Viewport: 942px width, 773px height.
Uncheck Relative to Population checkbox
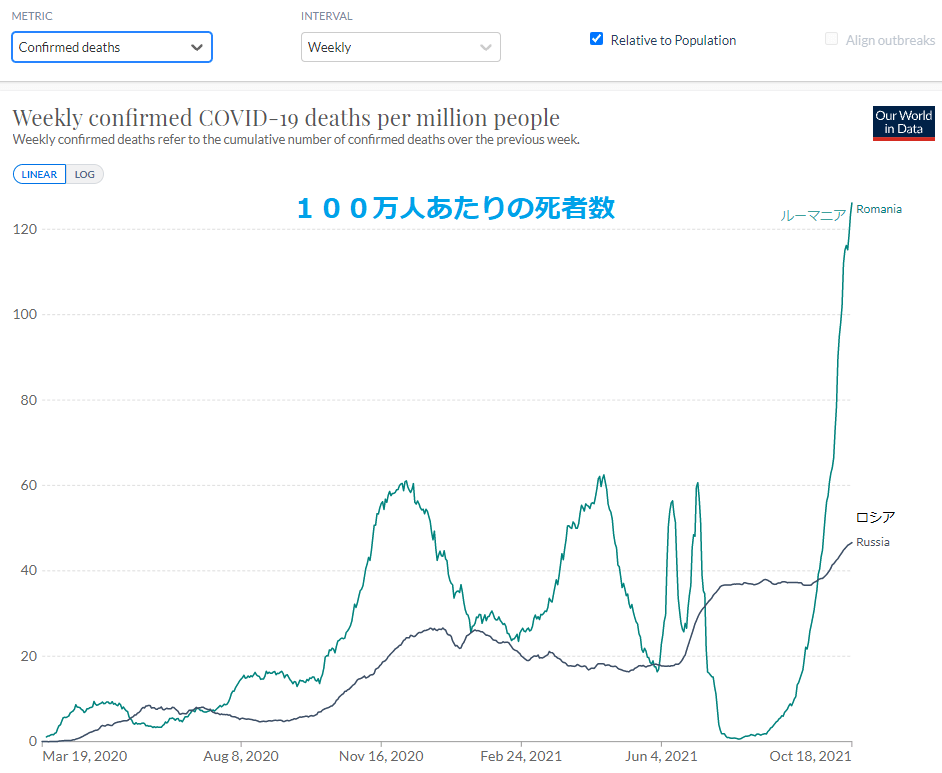[x=597, y=39]
